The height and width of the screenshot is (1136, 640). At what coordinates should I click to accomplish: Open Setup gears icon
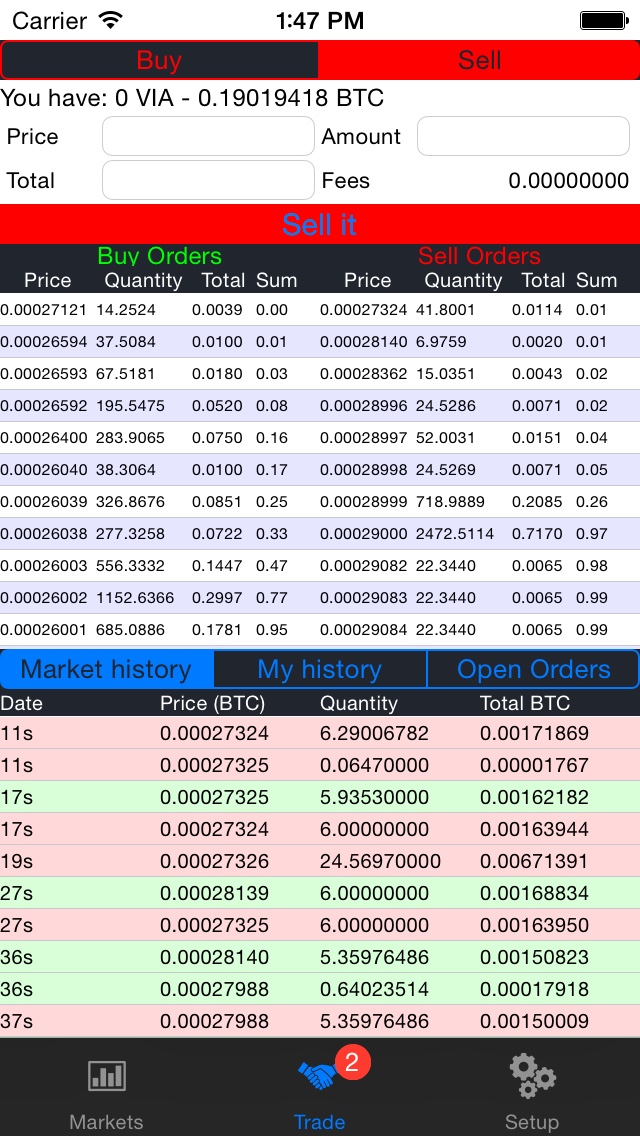click(531, 1076)
